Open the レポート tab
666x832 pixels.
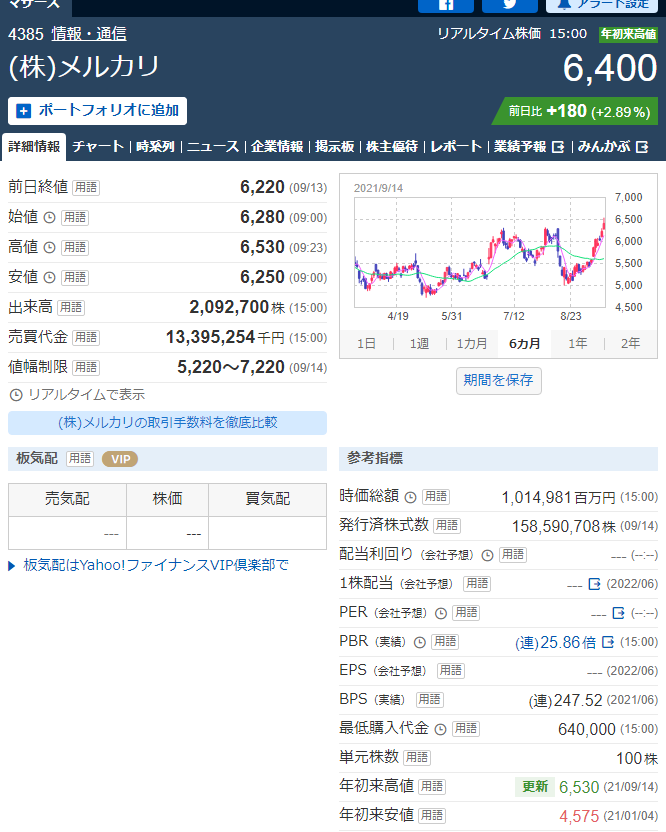(456, 146)
